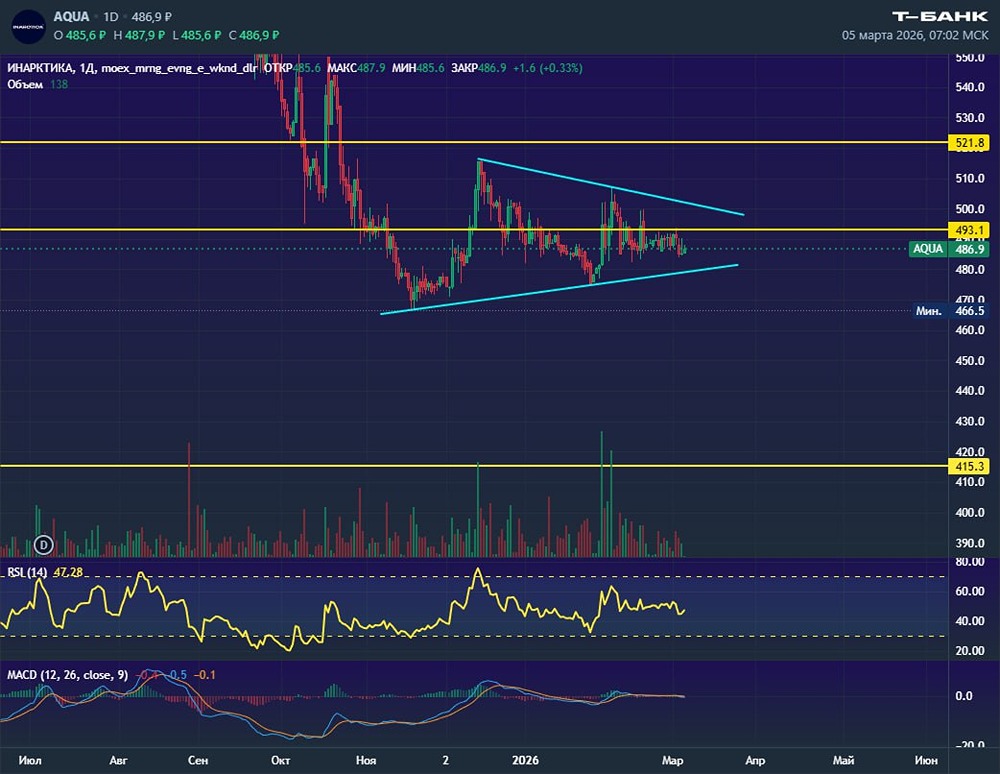Click the Сен month label on time axis
The height and width of the screenshot is (774, 1000).
(198, 760)
